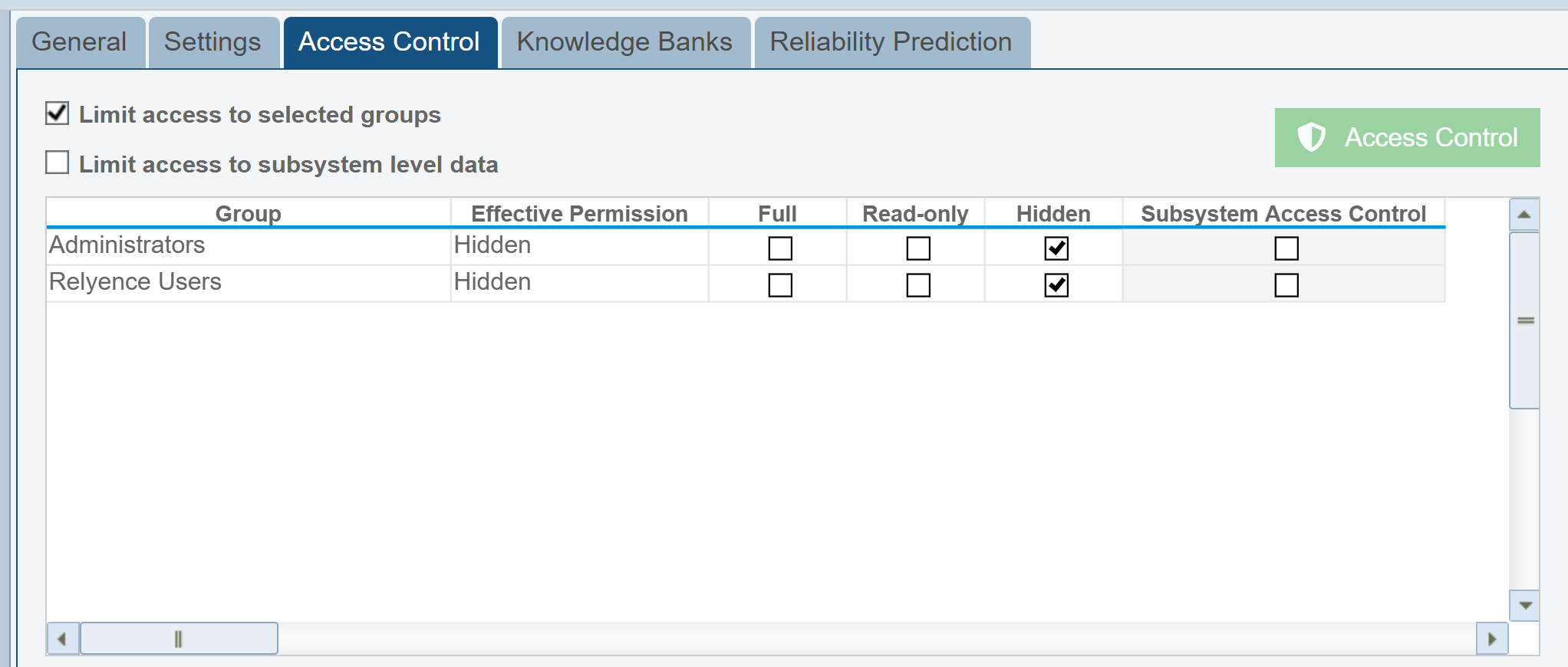Click the green Access Control button
Screen dimensions: 1568x667
(1407, 138)
